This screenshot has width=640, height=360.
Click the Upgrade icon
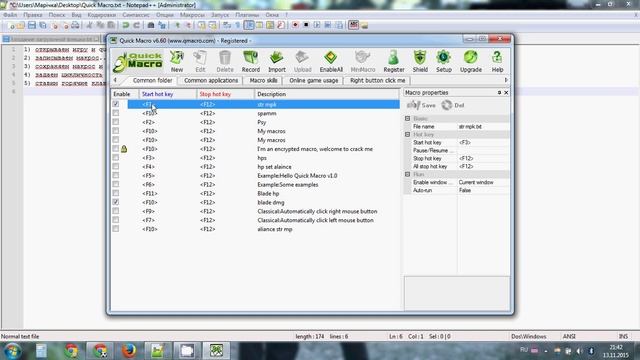(471, 62)
